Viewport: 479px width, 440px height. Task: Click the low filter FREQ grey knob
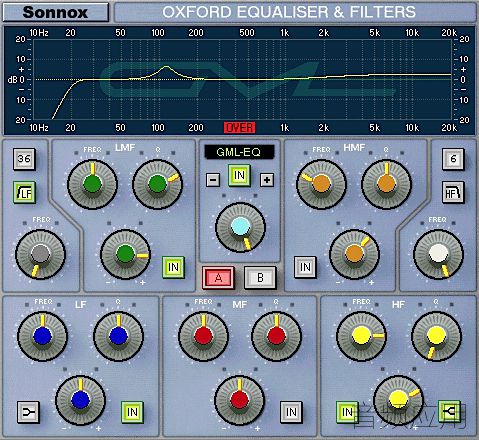coord(40,254)
